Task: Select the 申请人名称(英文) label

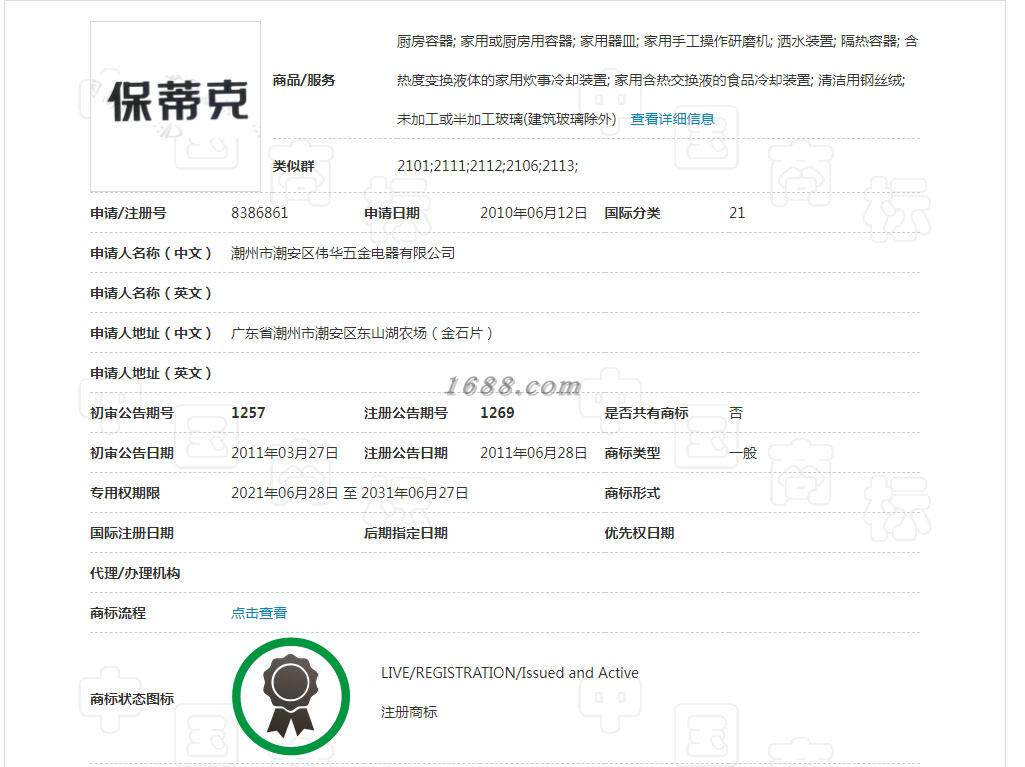Action: [151, 293]
